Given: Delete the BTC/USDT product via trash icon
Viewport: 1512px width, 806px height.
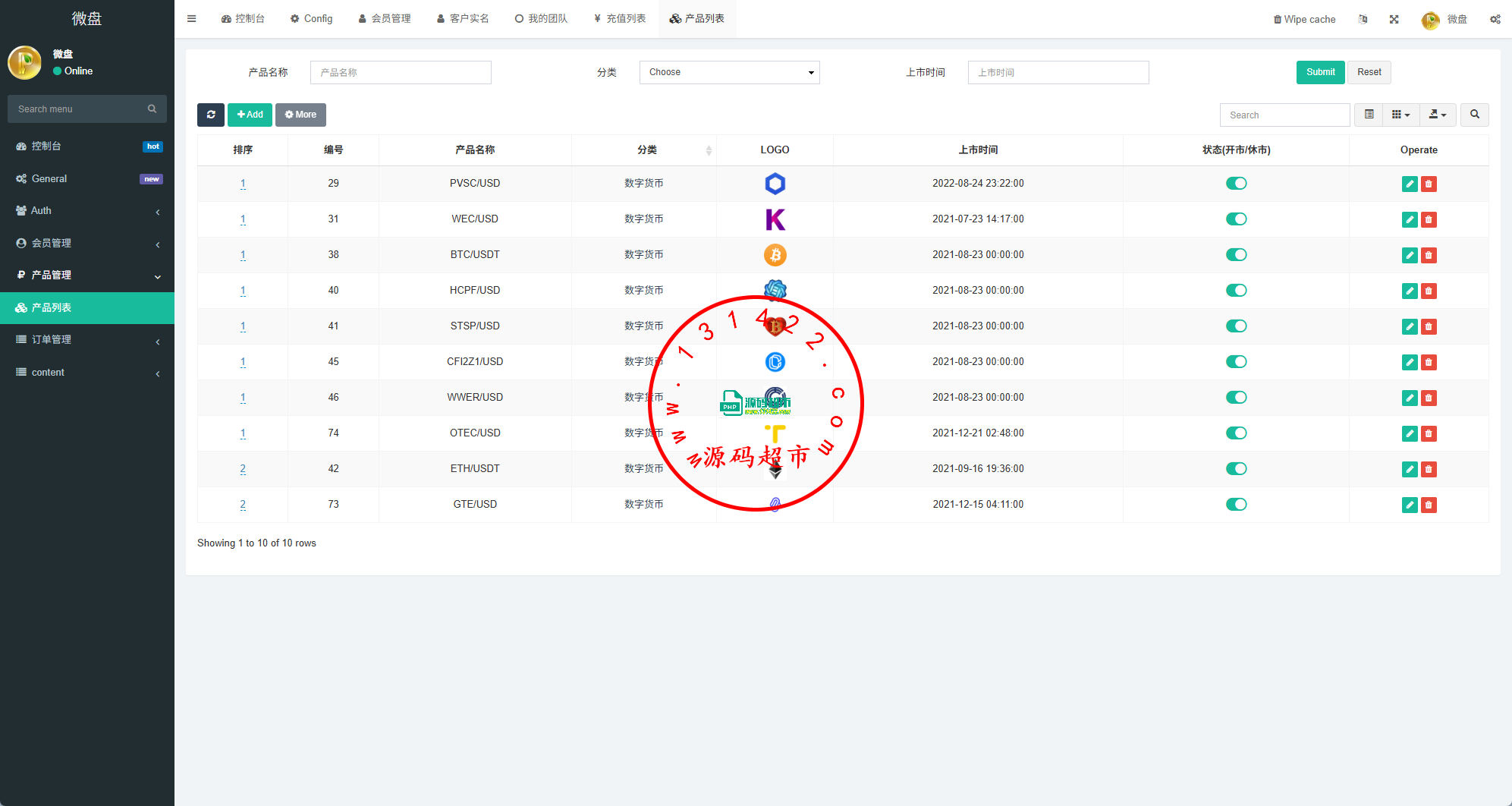Looking at the screenshot, I should [x=1429, y=255].
